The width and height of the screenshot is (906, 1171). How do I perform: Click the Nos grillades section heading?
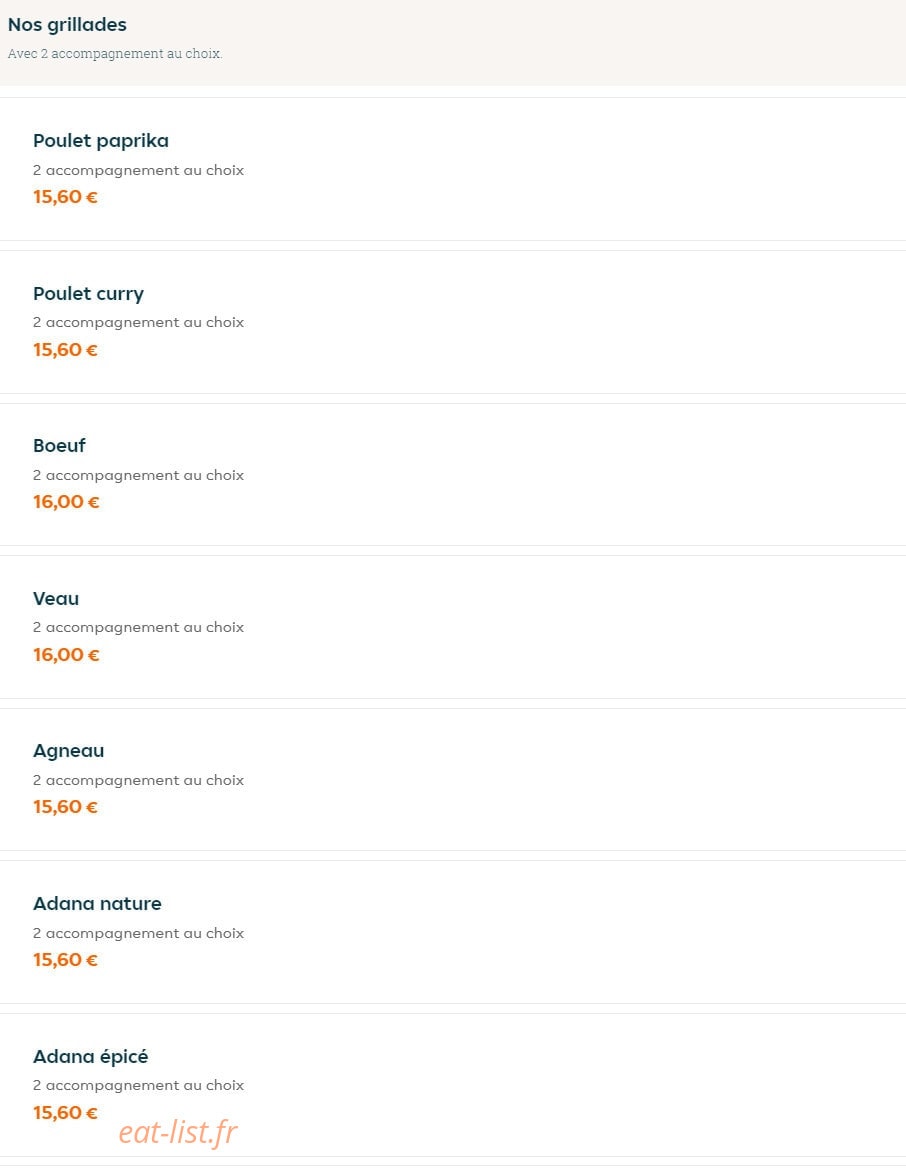pos(67,25)
